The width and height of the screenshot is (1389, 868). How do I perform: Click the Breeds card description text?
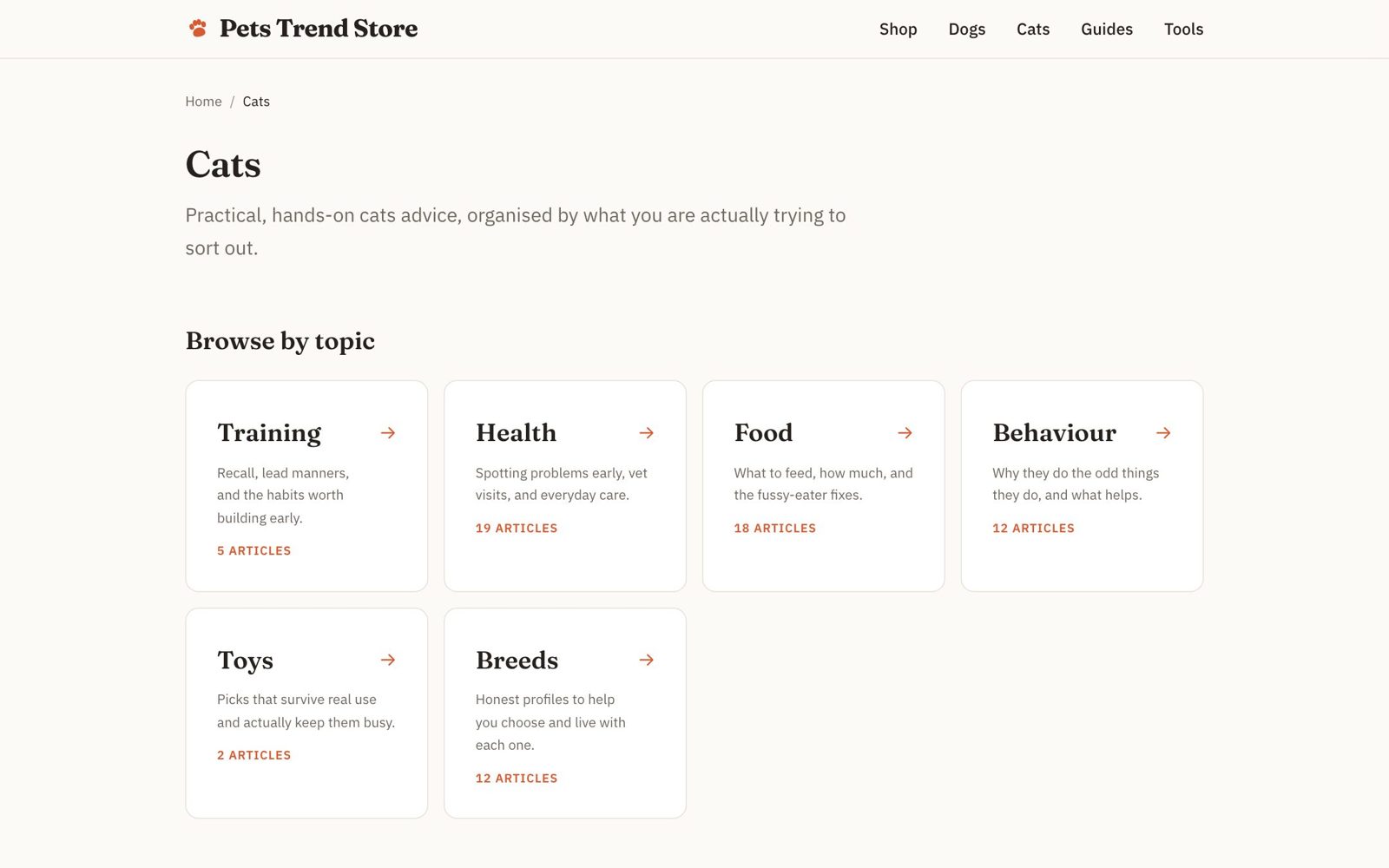[x=550, y=722]
